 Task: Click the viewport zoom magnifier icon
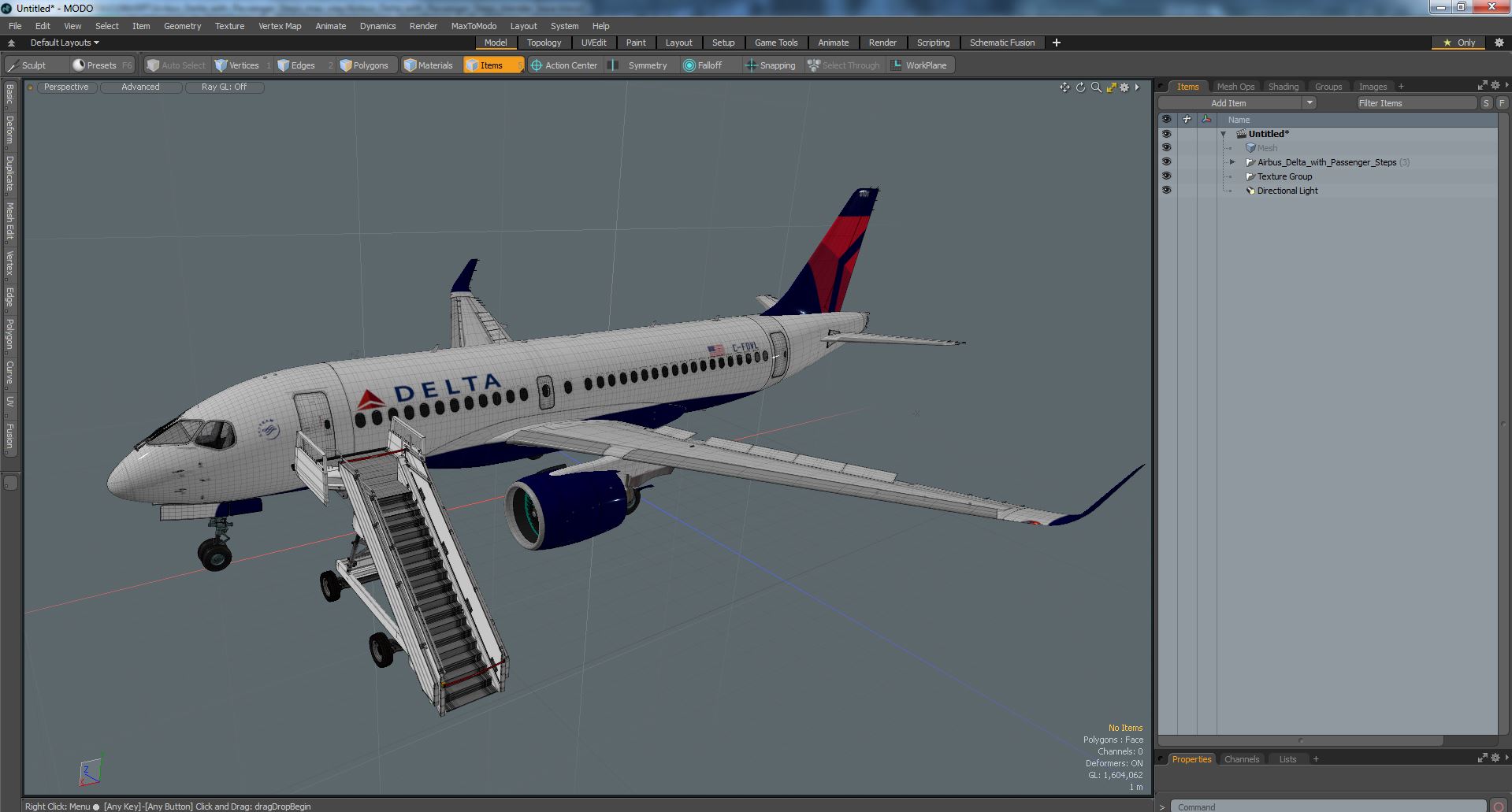(1096, 87)
